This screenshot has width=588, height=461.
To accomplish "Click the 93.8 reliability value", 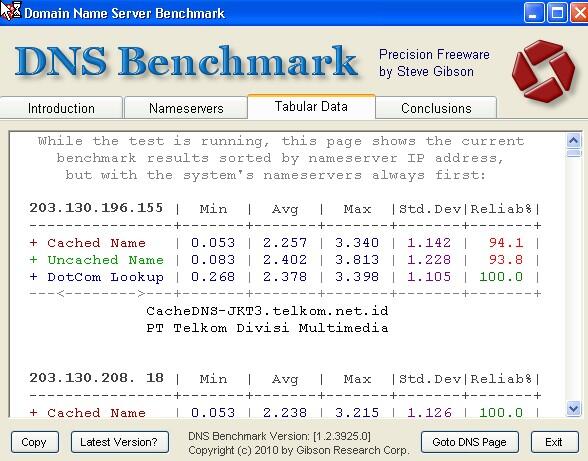I will pos(506,260).
